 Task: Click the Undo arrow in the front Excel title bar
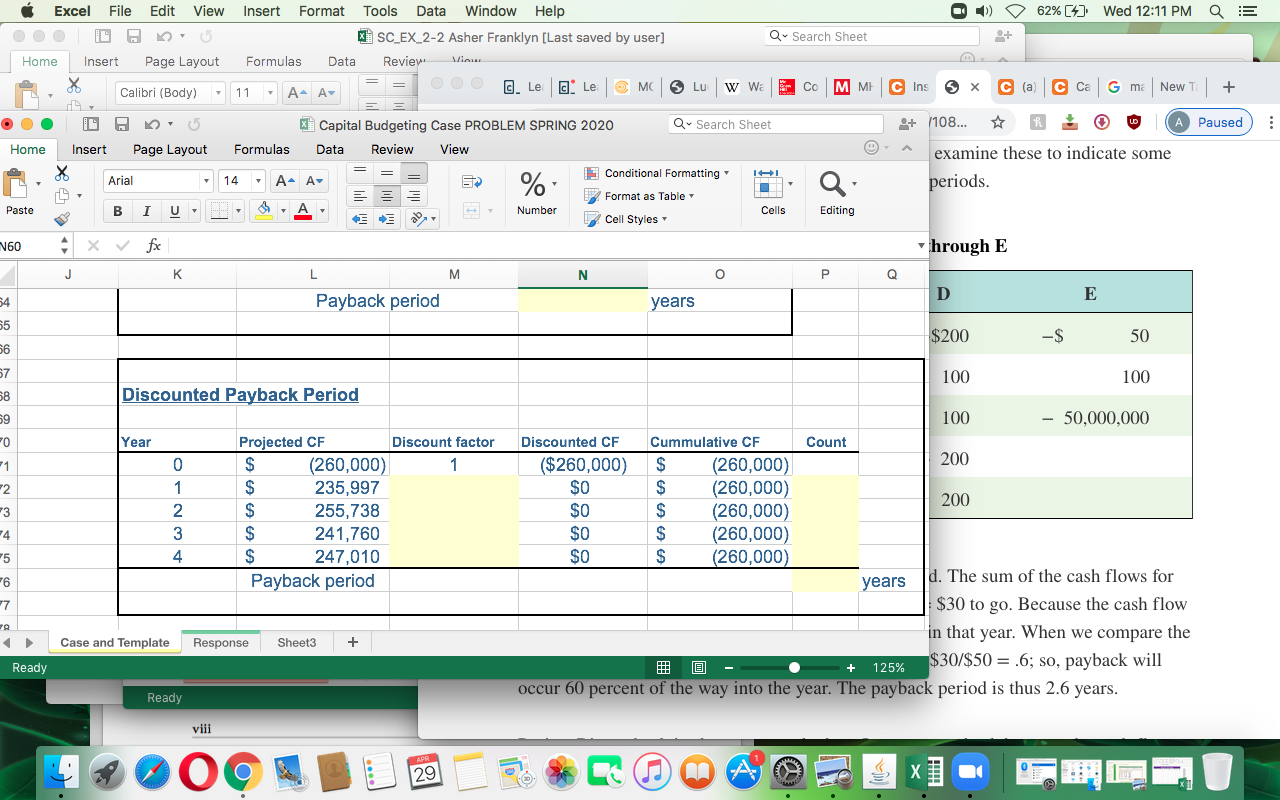(x=152, y=125)
